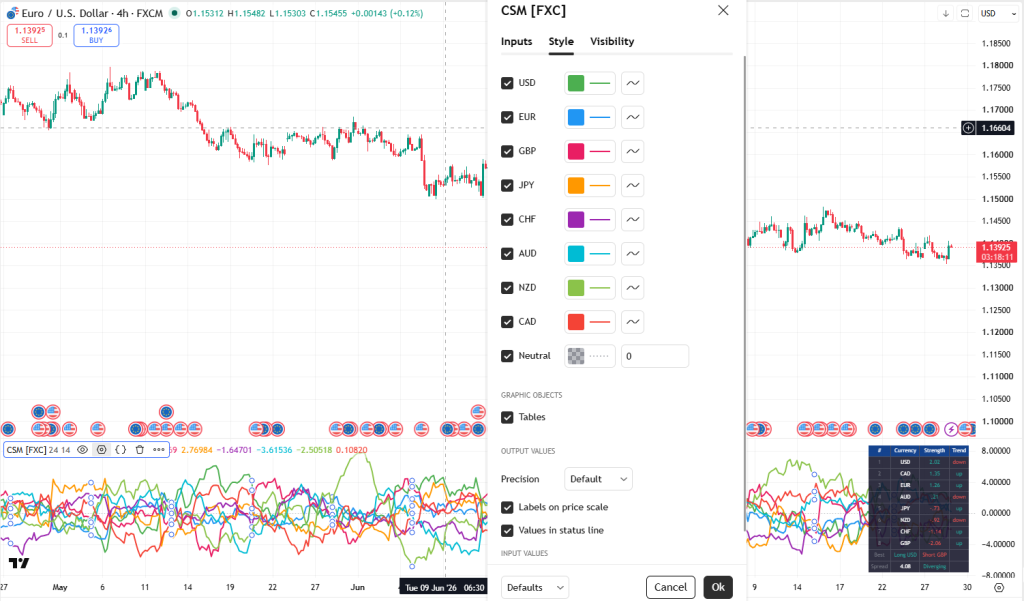
Task: Click the 4h timeframe label in the chart title
Action: 123,13
